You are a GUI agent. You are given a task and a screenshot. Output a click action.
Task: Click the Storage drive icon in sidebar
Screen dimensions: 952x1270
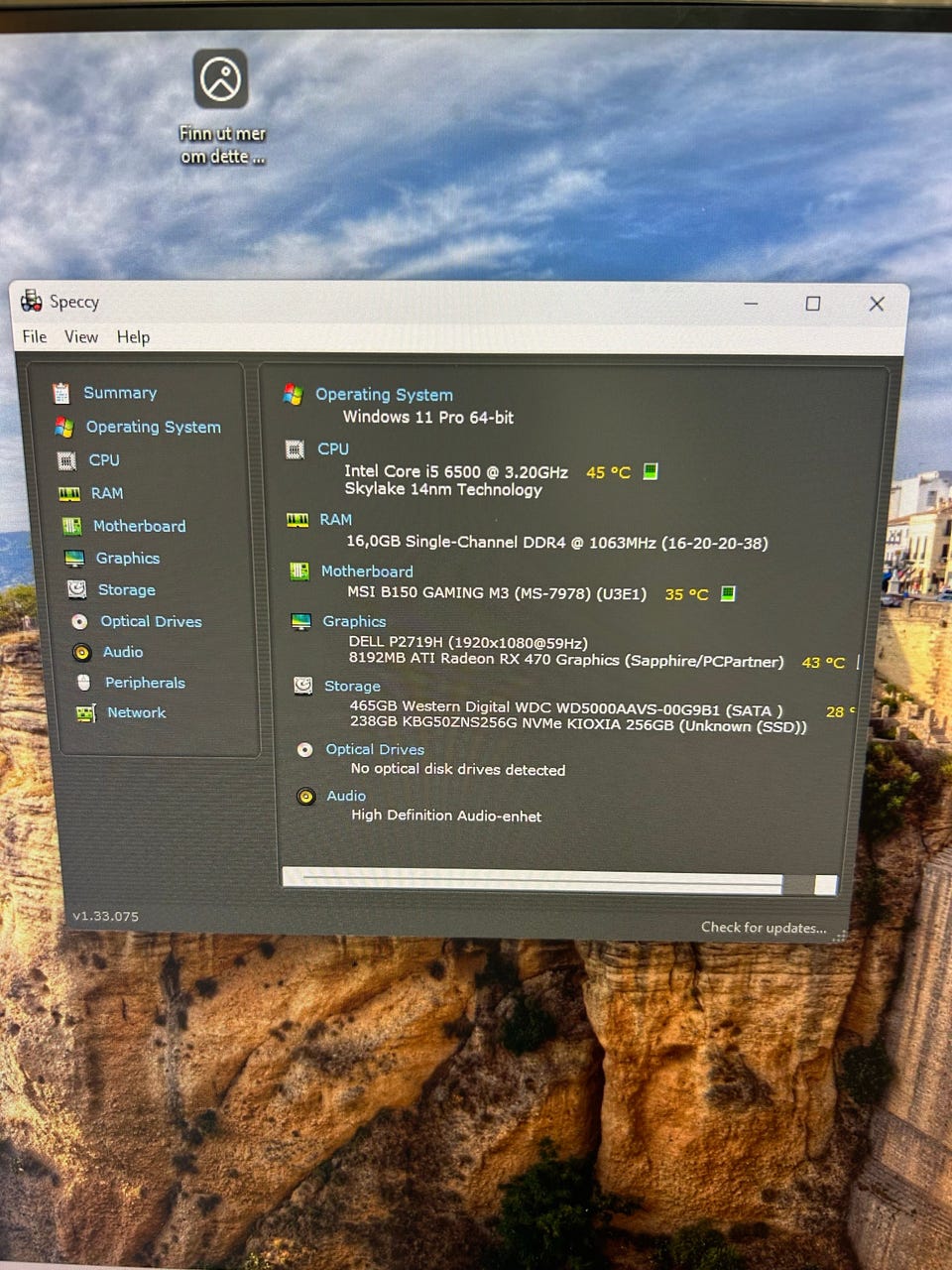[76, 589]
